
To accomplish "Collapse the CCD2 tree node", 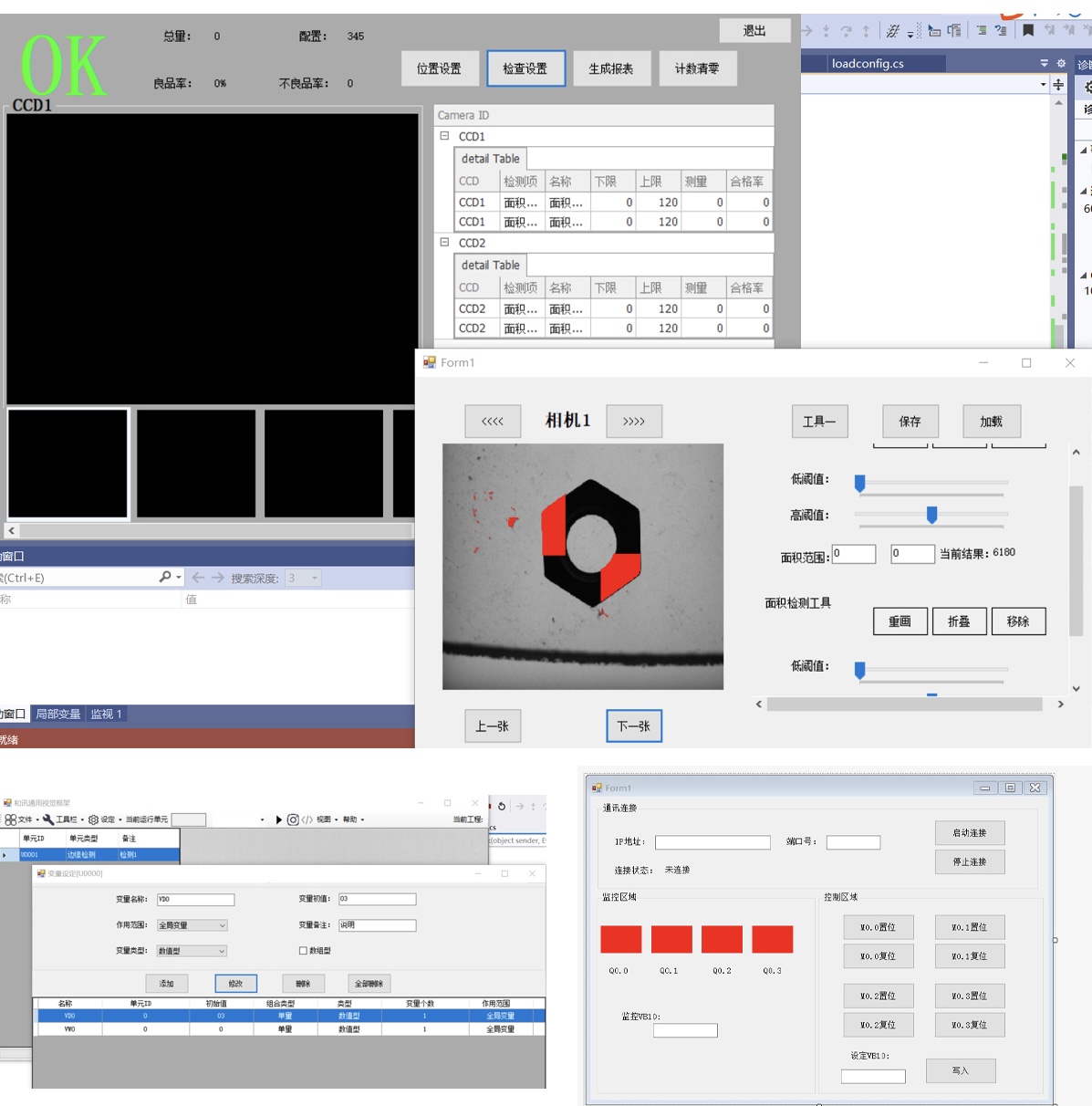I will pos(445,243).
